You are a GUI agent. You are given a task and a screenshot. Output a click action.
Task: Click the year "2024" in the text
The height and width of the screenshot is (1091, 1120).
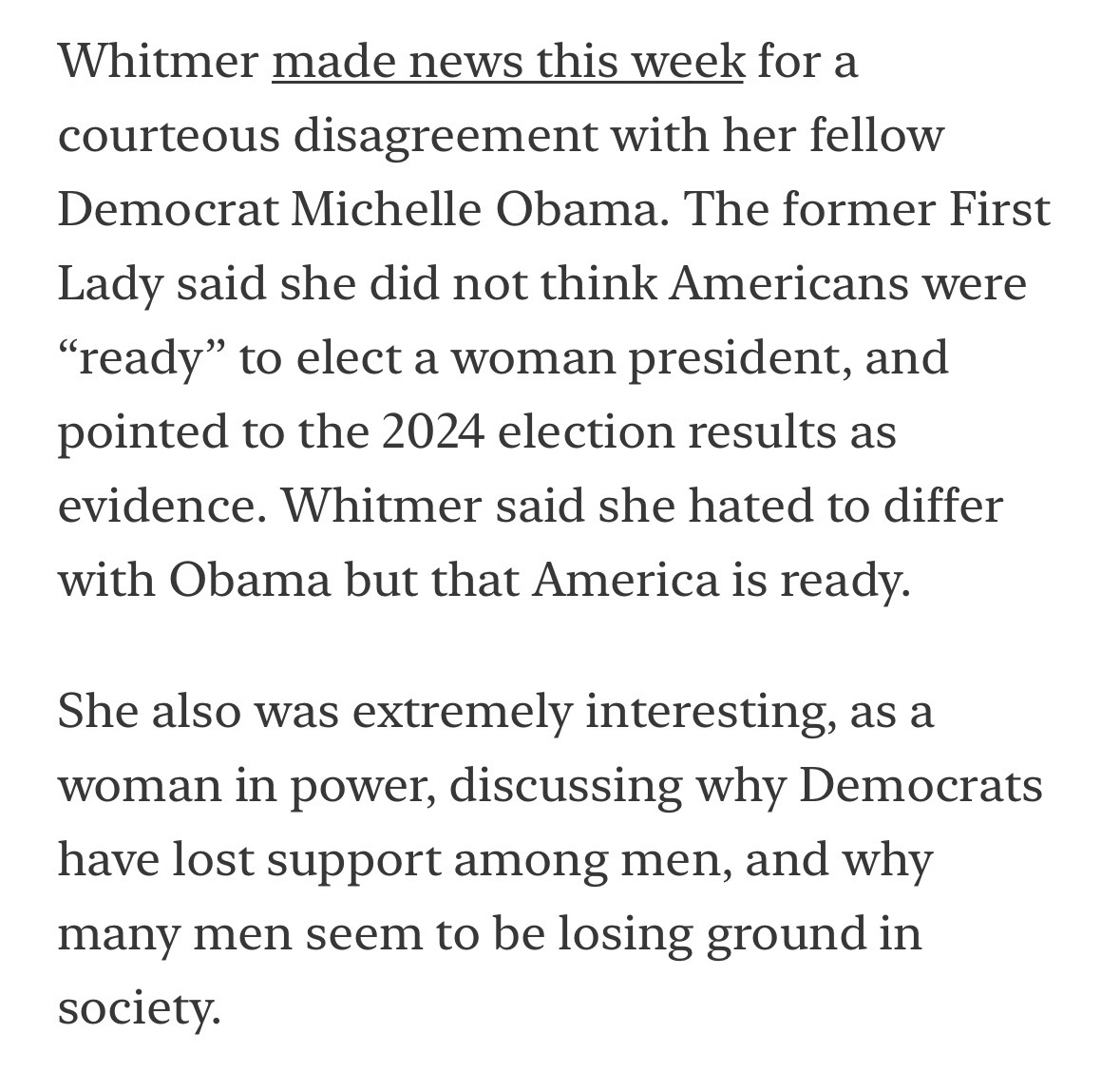tap(435, 432)
